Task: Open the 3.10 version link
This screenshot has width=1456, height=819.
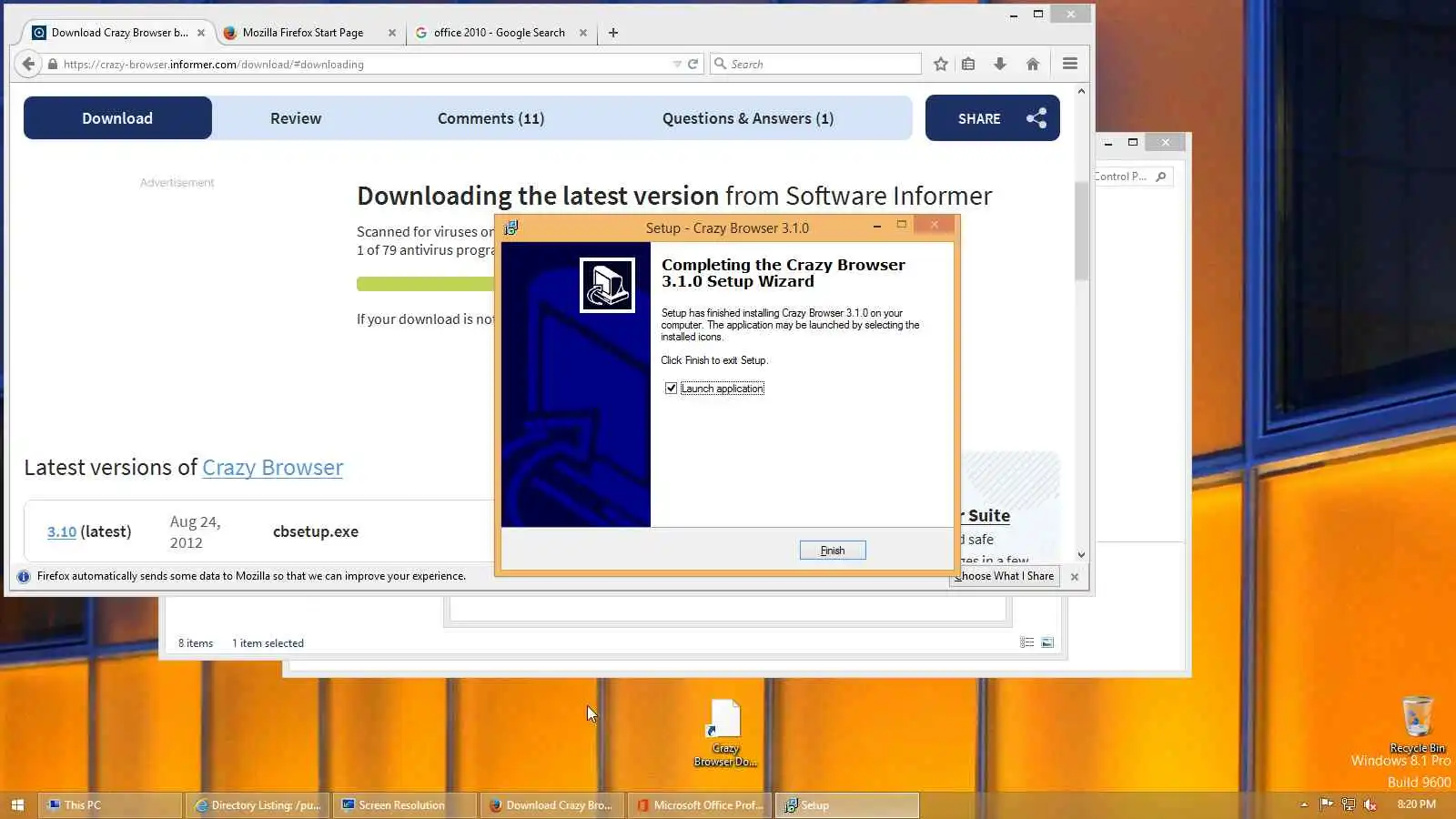Action: [62, 531]
